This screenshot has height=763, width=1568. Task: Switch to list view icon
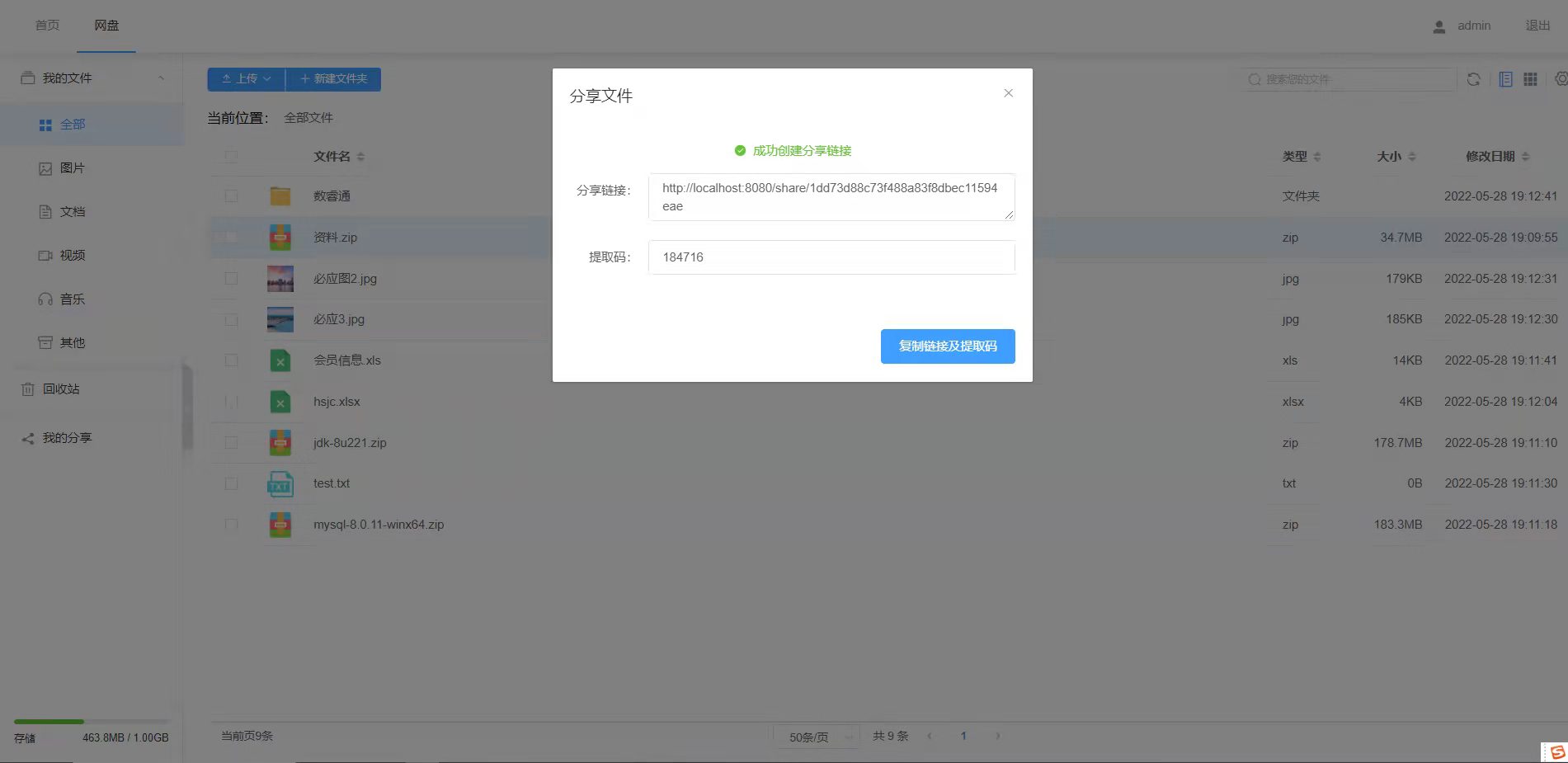[1505, 79]
